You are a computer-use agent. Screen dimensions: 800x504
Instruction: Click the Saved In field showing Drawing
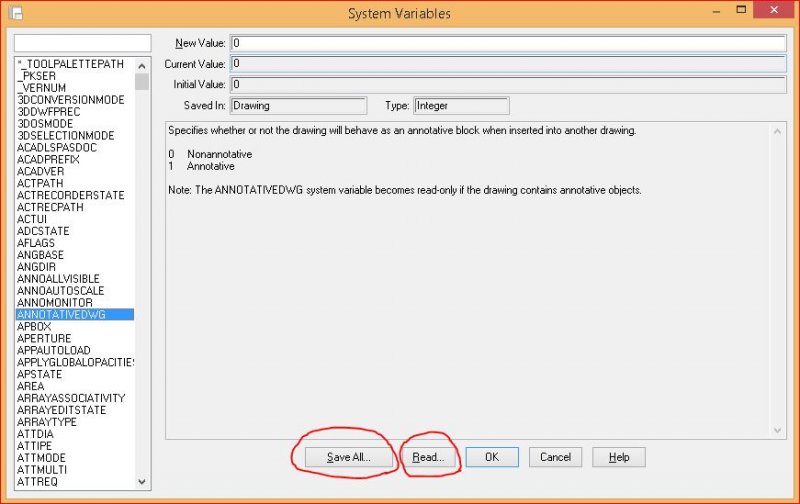tap(298, 106)
